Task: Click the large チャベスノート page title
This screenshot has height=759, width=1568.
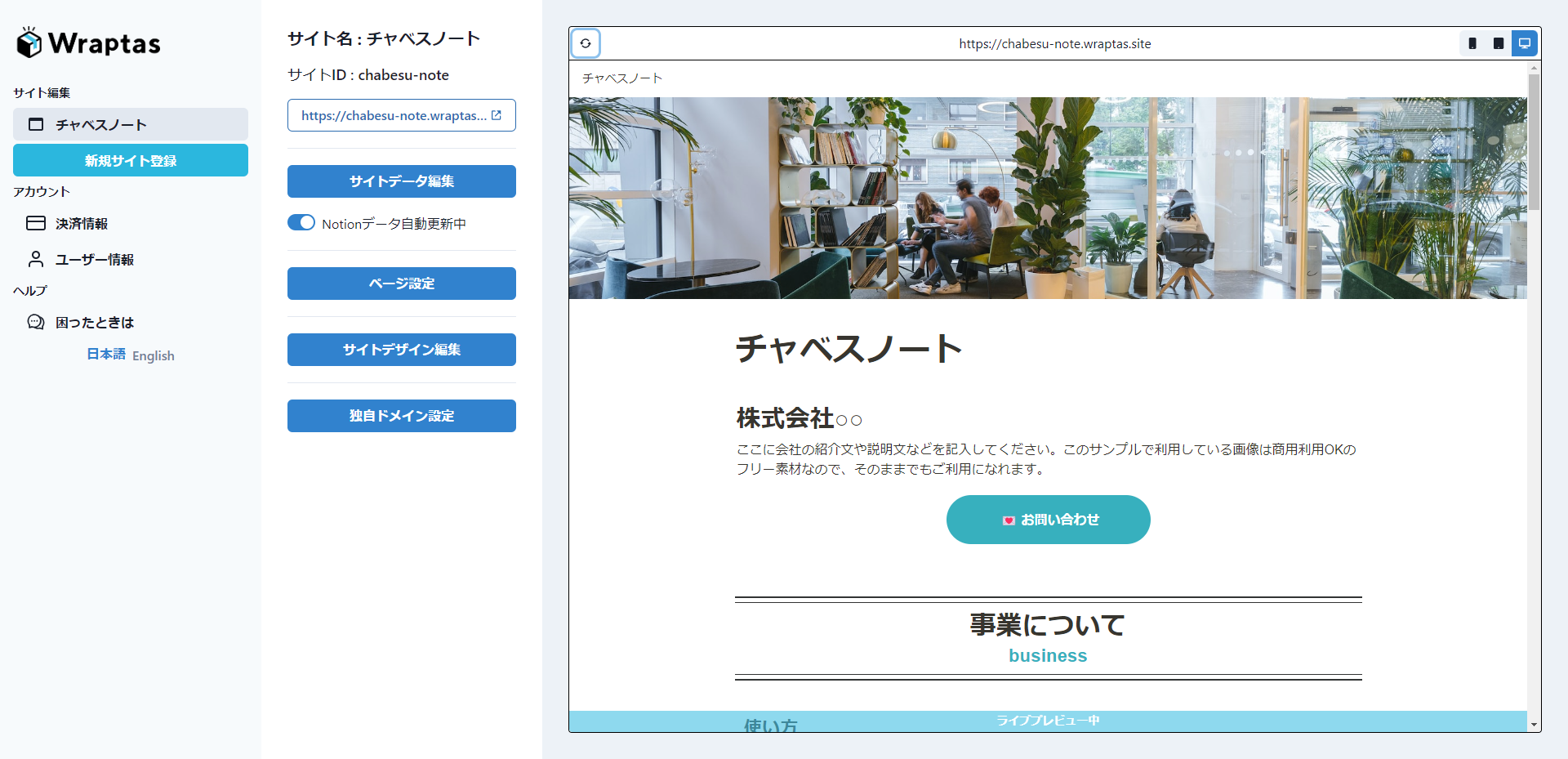Action: [x=849, y=349]
